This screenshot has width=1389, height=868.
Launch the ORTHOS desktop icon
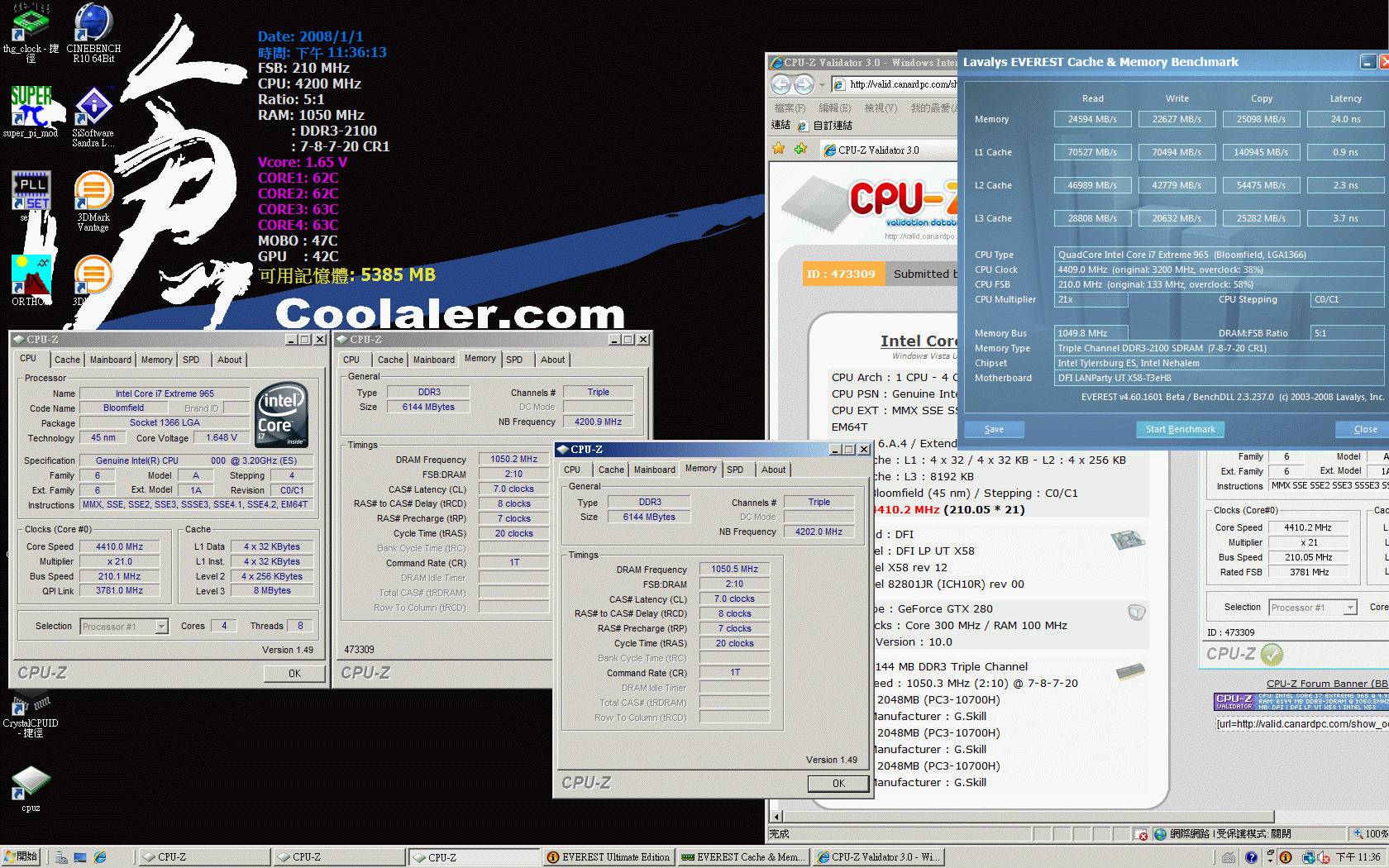pos(31,280)
